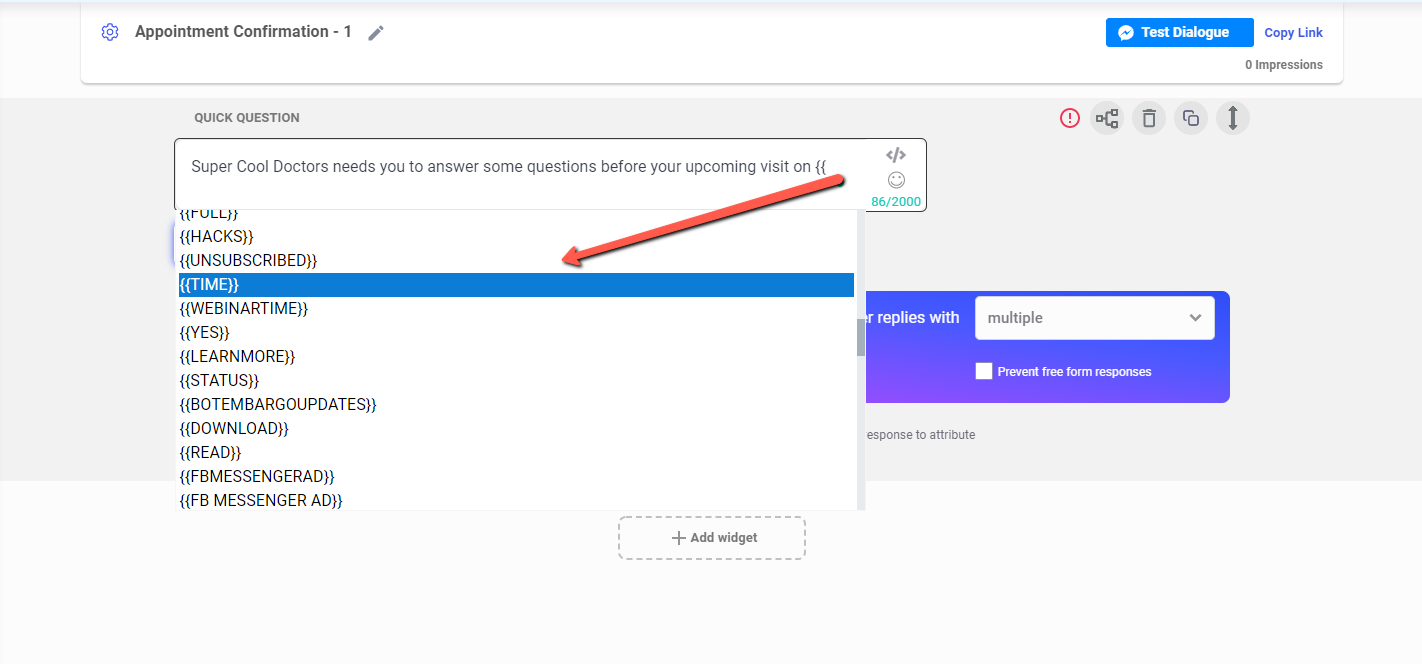Delete the Quick Question via trash icon
1422x664 pixels.
1148,118
